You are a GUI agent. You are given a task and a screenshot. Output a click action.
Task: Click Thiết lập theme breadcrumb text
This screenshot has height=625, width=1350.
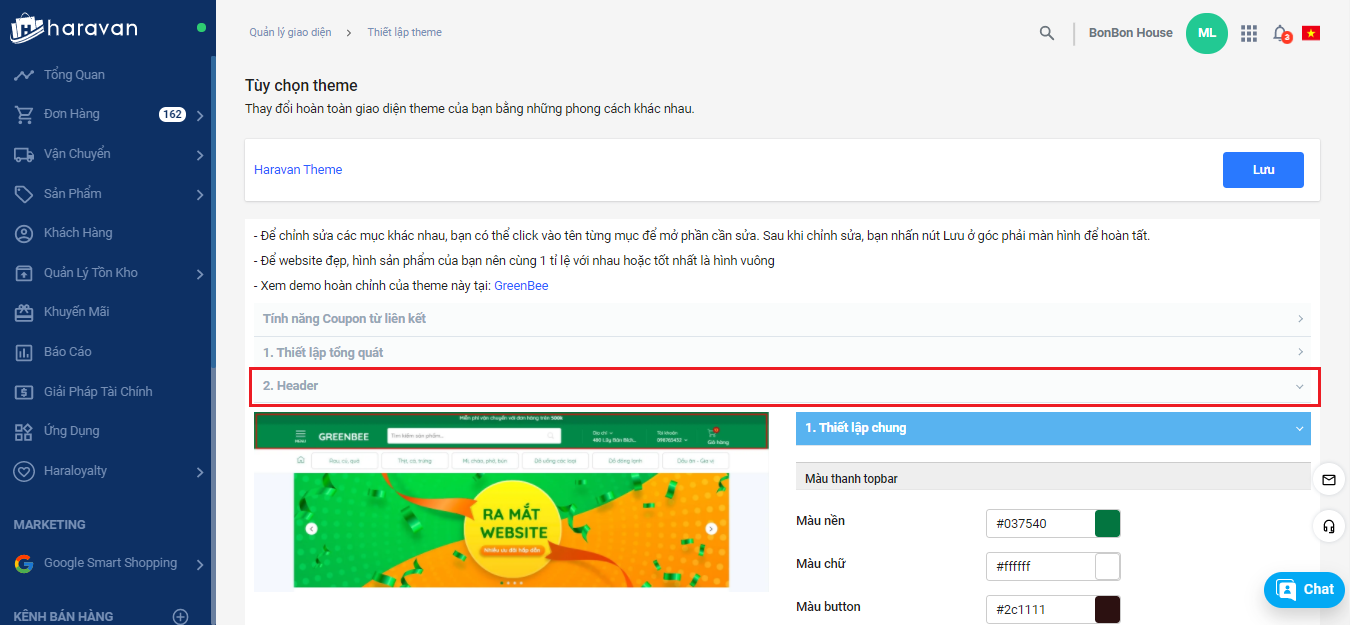tap(404, 33)
